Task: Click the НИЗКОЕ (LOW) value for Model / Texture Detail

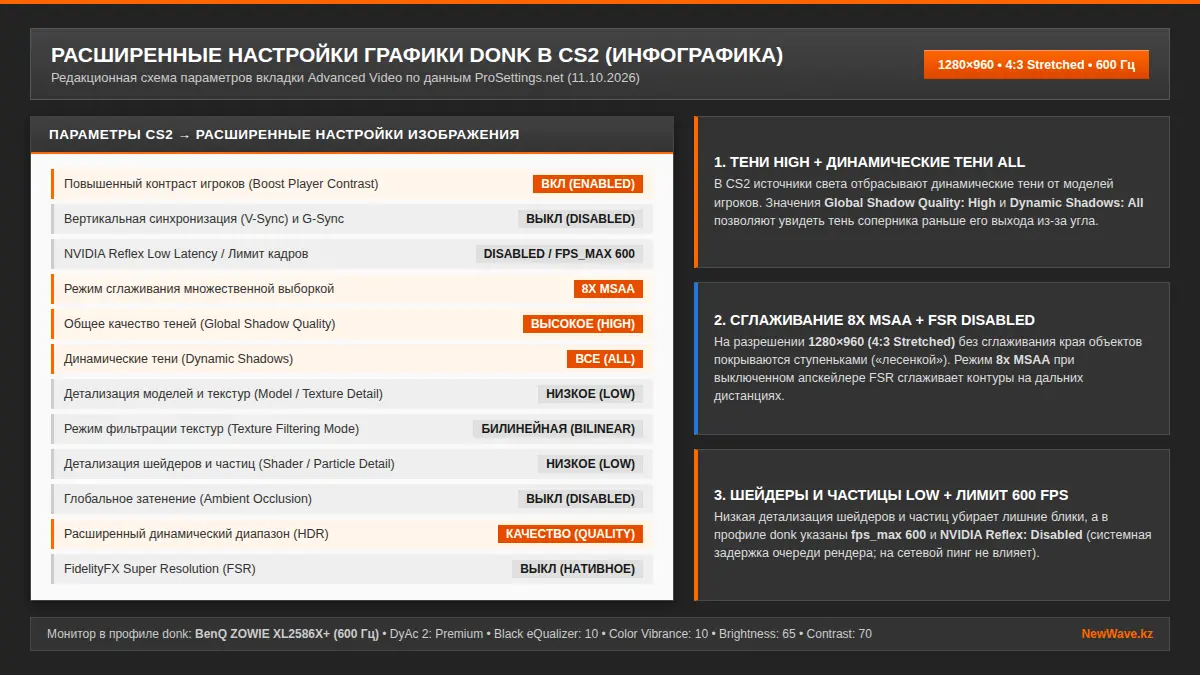Action: click(x=590, y=394)
